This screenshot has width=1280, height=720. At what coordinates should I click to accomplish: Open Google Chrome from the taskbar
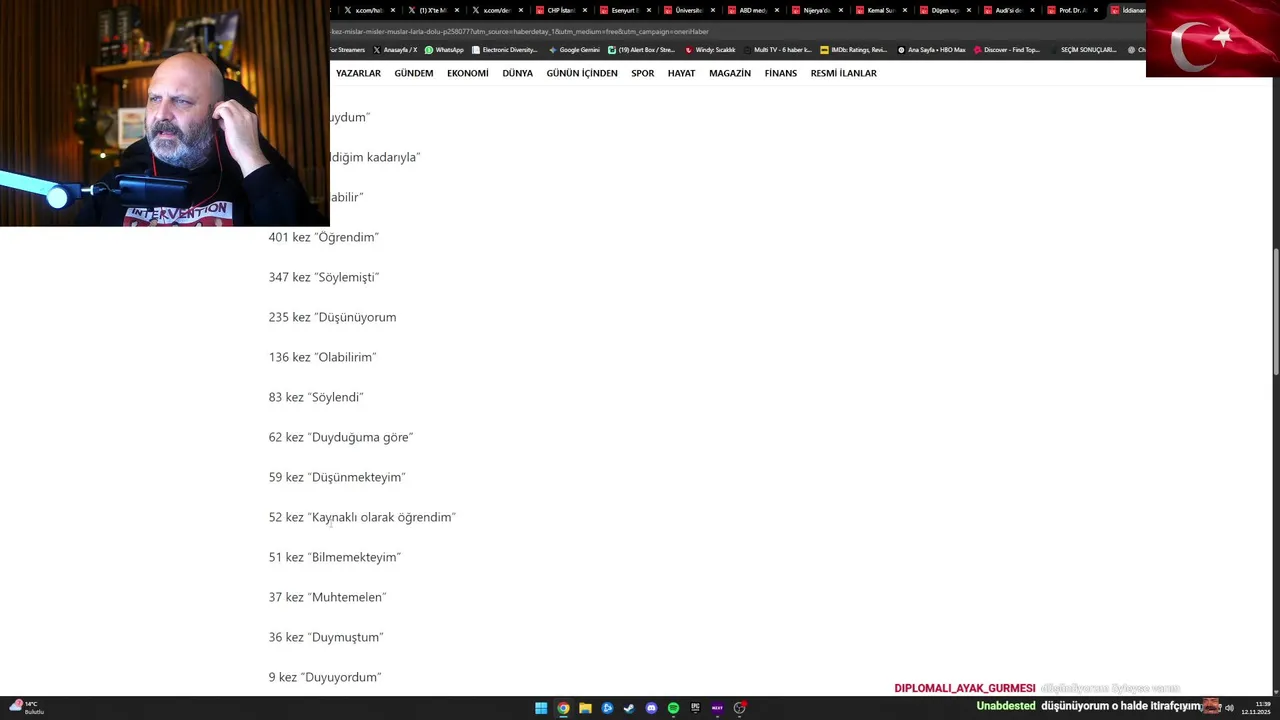563,708
